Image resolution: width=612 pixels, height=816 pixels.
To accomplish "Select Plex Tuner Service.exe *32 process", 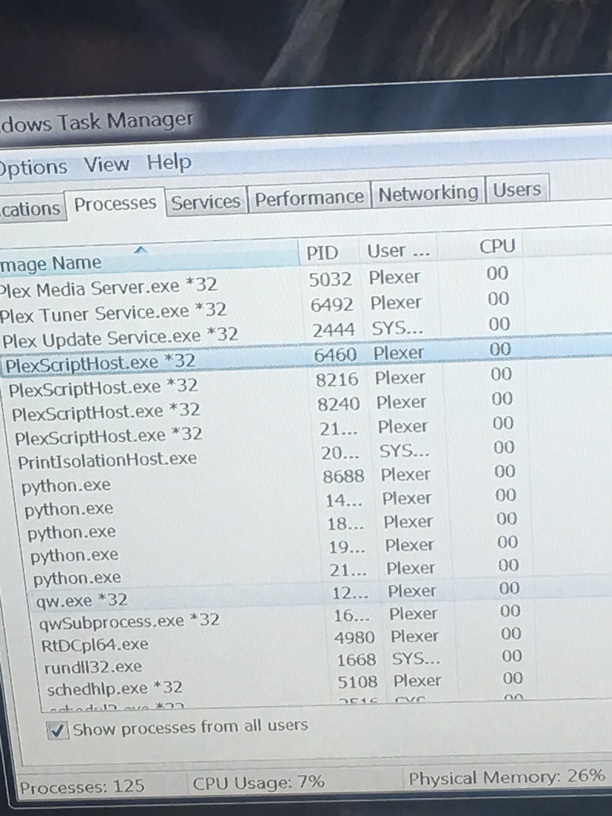I will 306,307.
